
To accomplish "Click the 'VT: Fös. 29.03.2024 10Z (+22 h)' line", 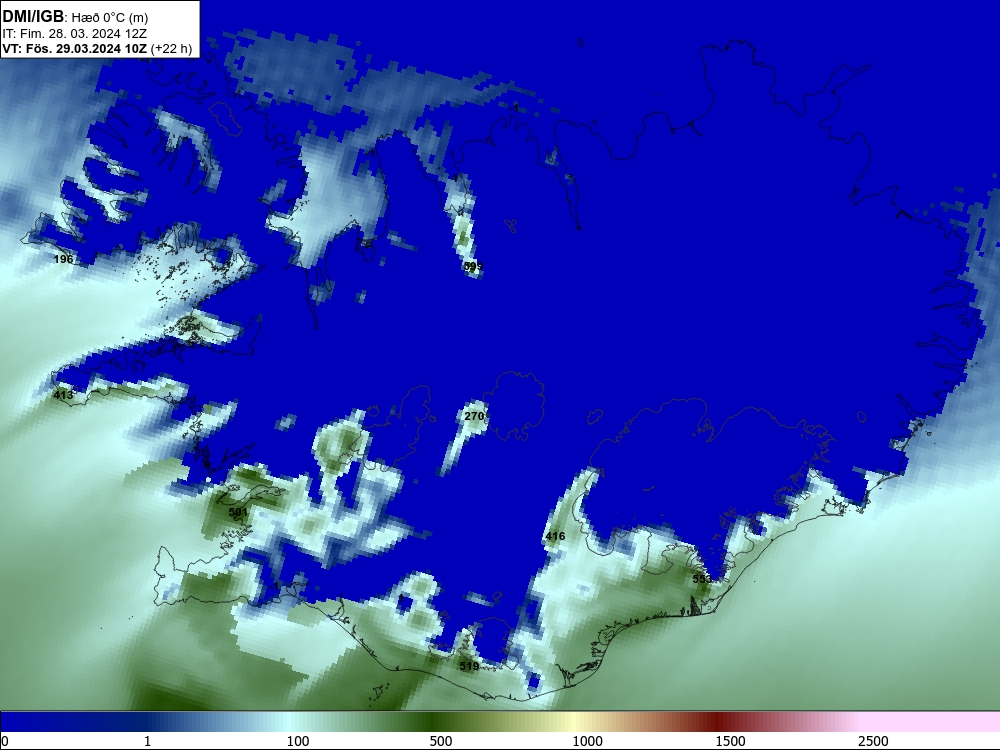I will [97, 48].
